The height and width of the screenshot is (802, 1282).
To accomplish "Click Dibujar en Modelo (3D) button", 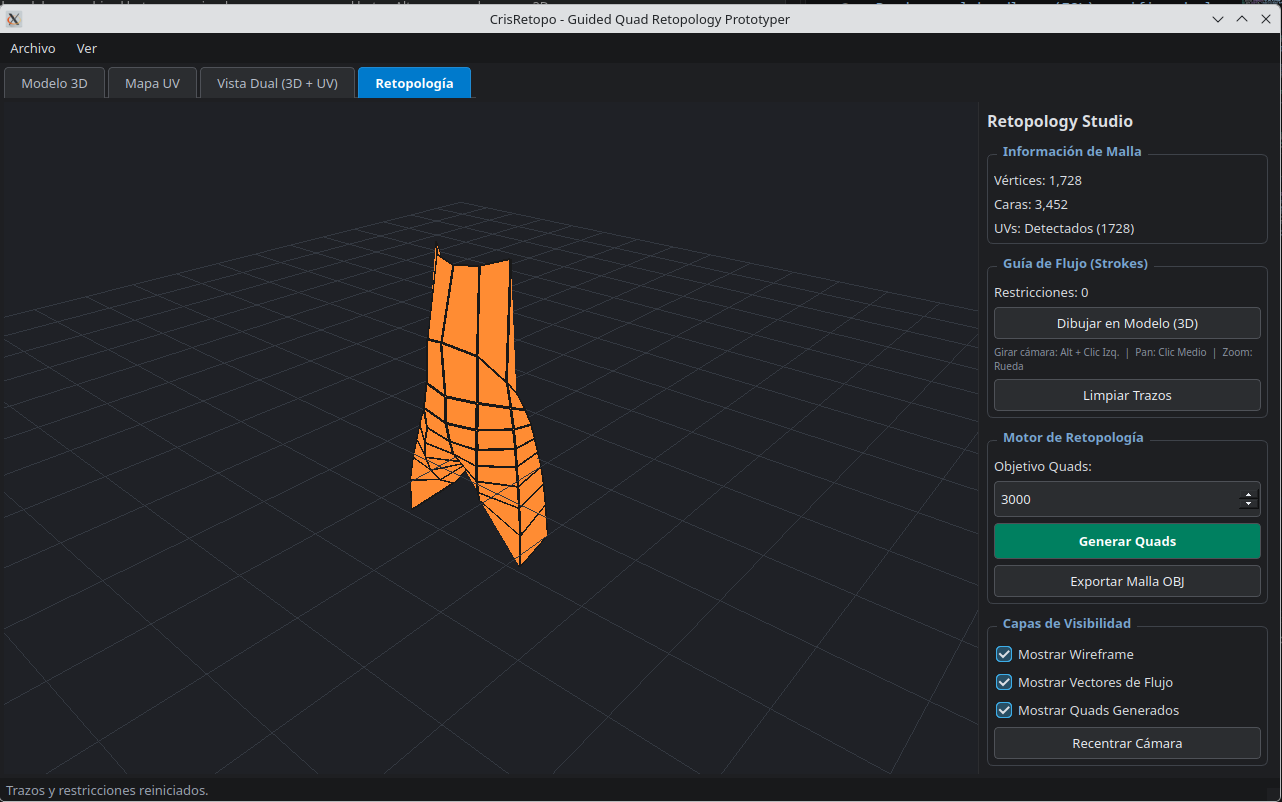I will (1127, 323).
